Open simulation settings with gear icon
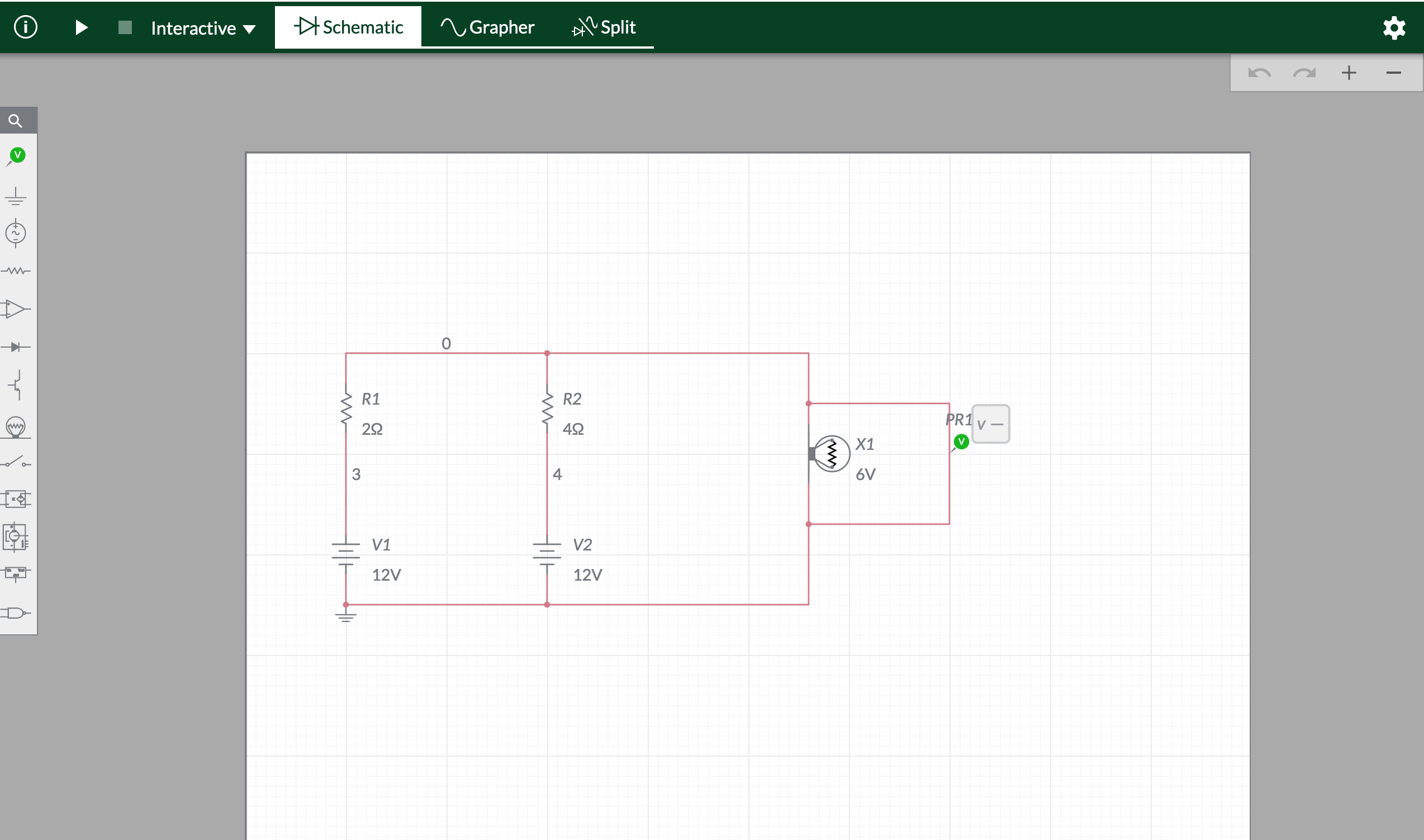 tap(1394, 27)
